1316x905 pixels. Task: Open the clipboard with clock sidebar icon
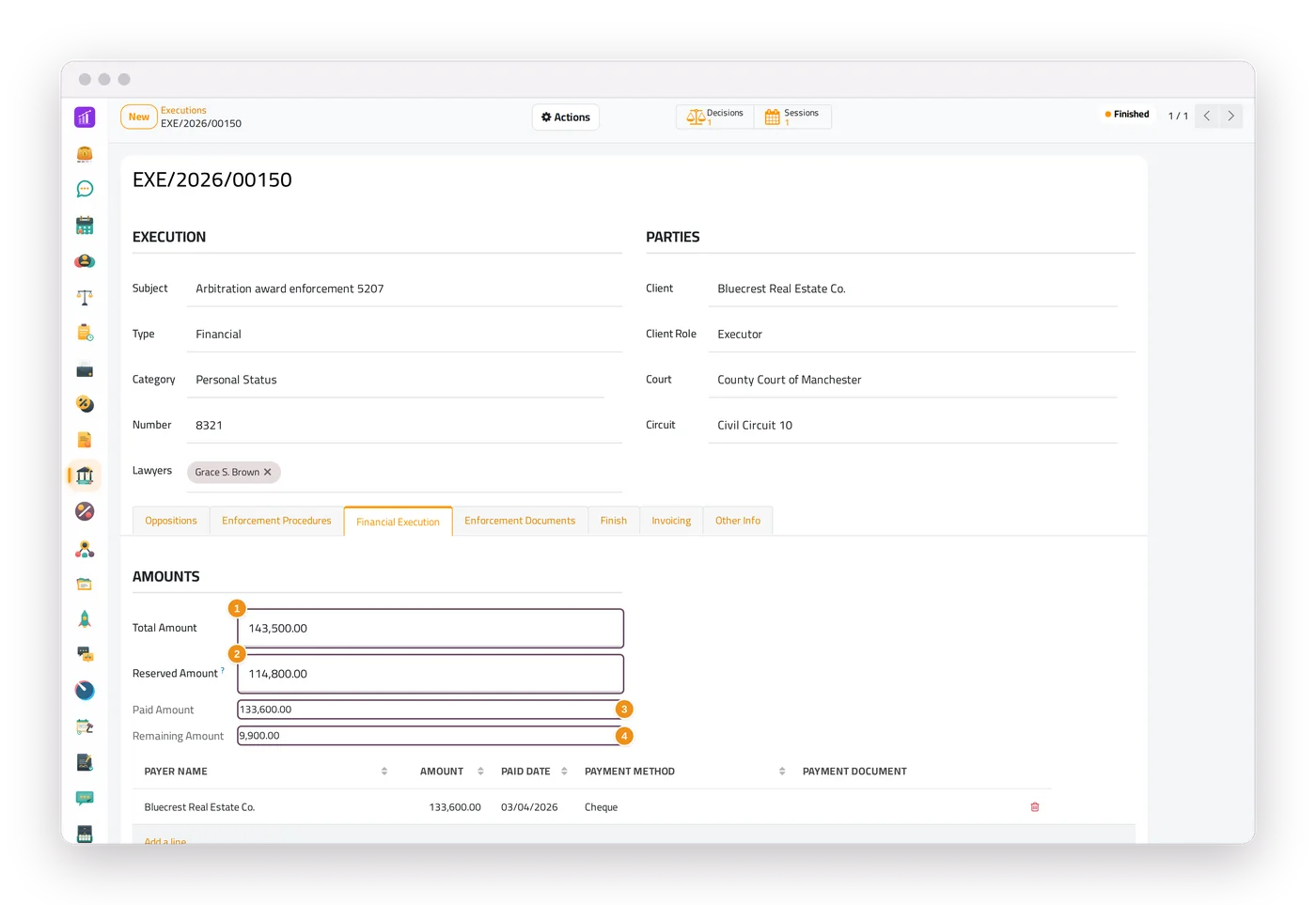pyautogui.click(x=85, y=333)
